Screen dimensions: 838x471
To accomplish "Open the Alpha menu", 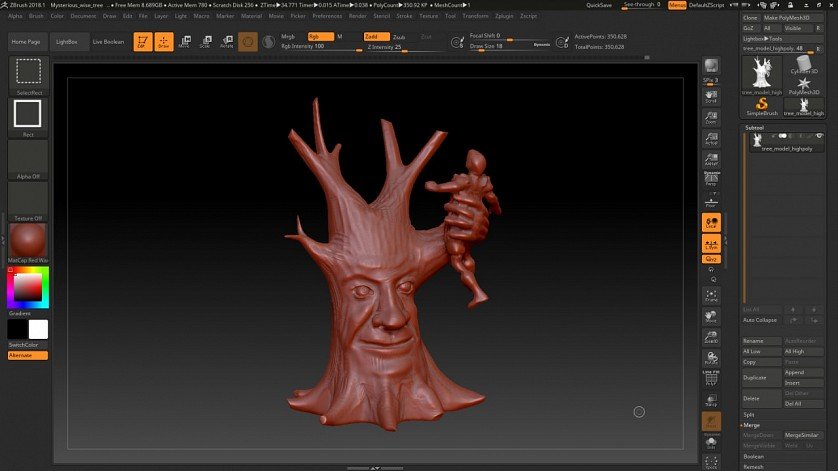I will [x=15, y=16].
